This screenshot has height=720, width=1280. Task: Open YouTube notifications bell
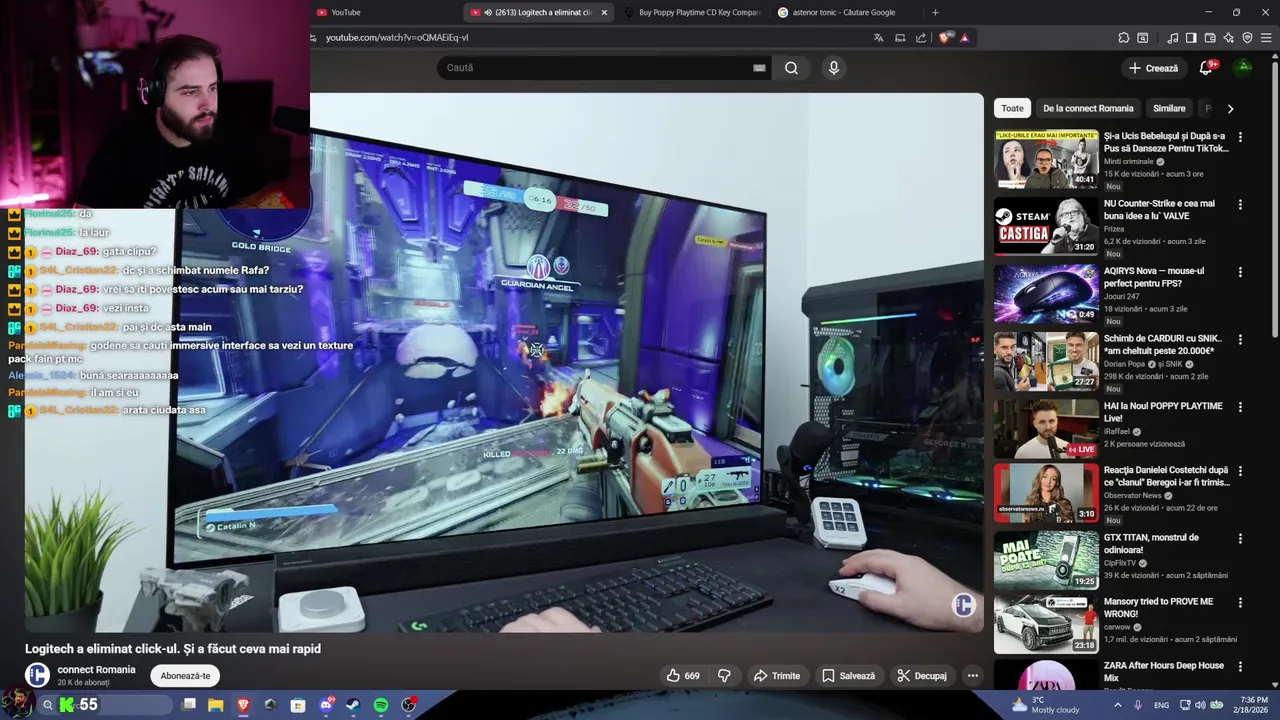click(1206, 68)
